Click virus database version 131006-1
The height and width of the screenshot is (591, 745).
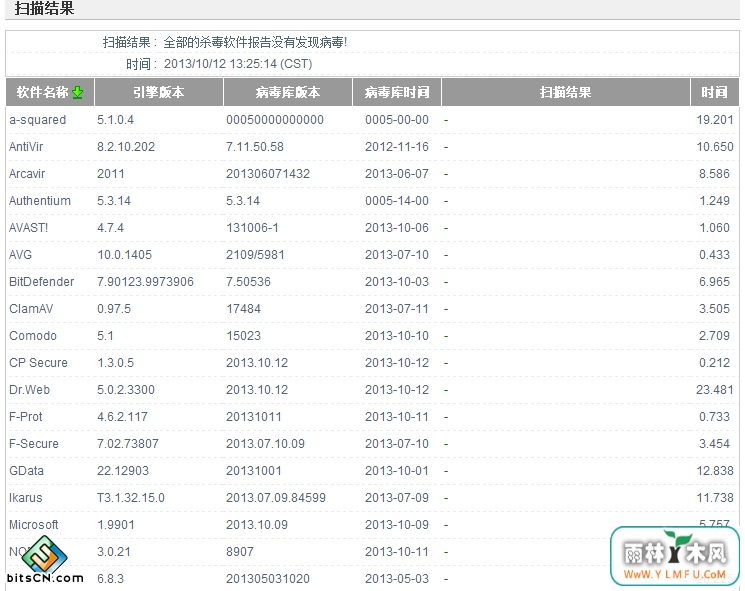coord(252,228)
